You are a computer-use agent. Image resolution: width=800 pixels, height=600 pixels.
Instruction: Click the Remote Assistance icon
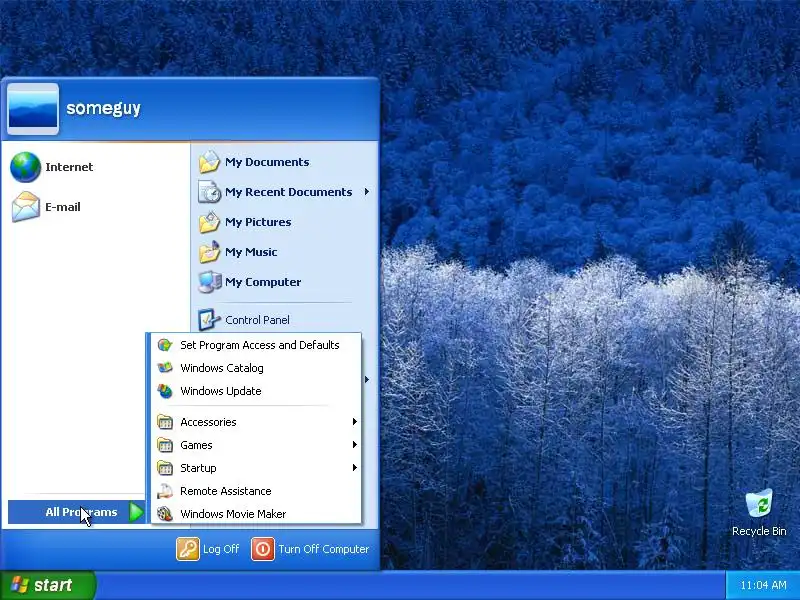(x=165, y=491)
